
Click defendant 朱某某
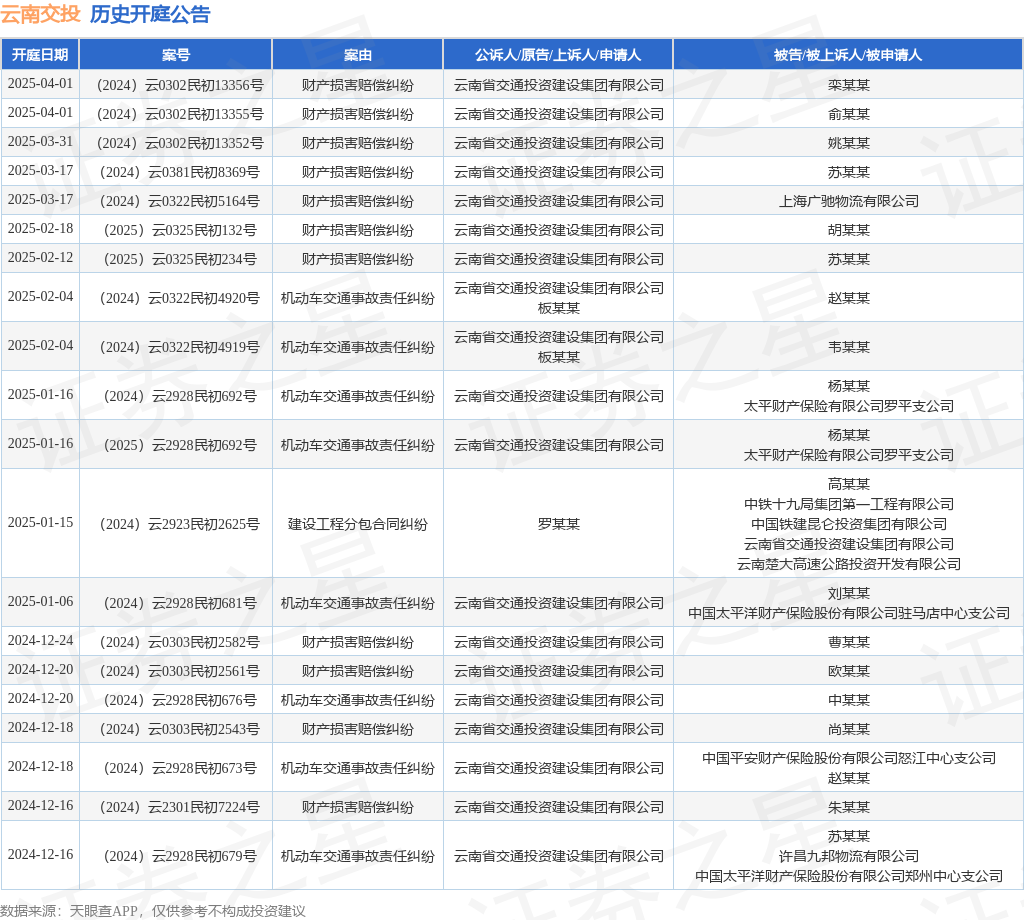(x=848, y=808)
